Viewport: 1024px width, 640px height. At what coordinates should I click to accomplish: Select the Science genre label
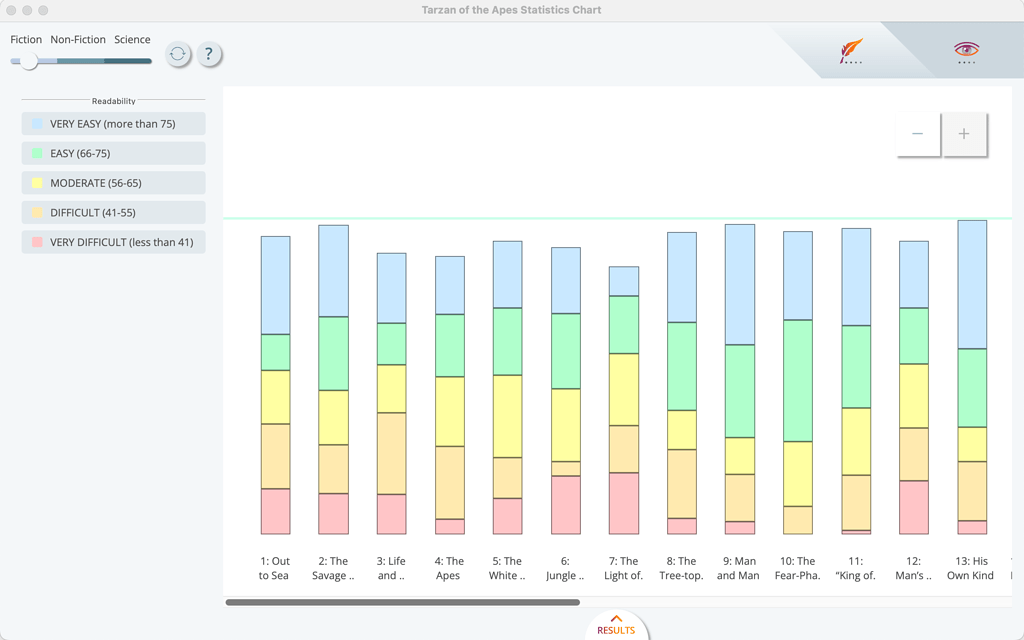(x=132, y=39)
